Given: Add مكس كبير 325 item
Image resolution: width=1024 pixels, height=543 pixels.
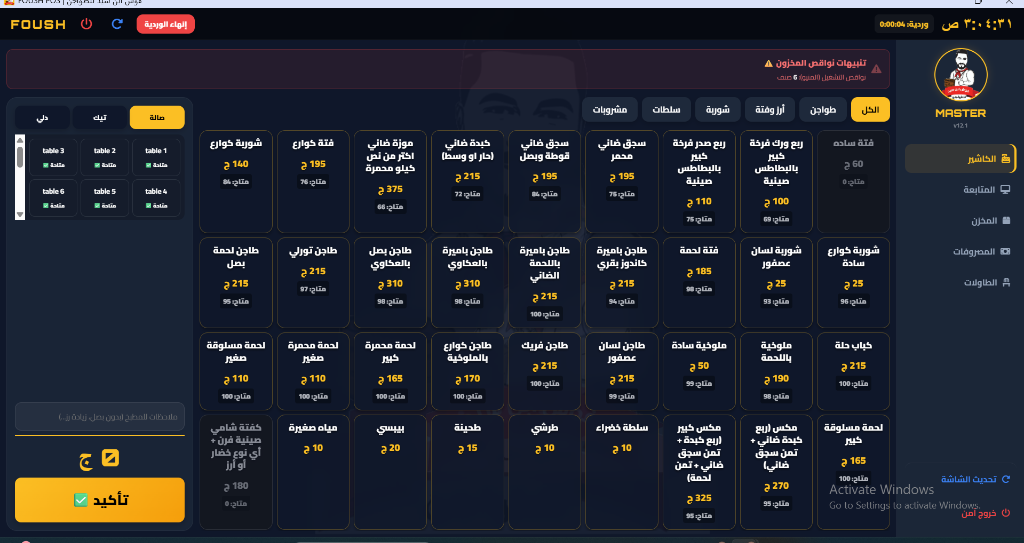Looking at the screenshot, I should 699,472.
